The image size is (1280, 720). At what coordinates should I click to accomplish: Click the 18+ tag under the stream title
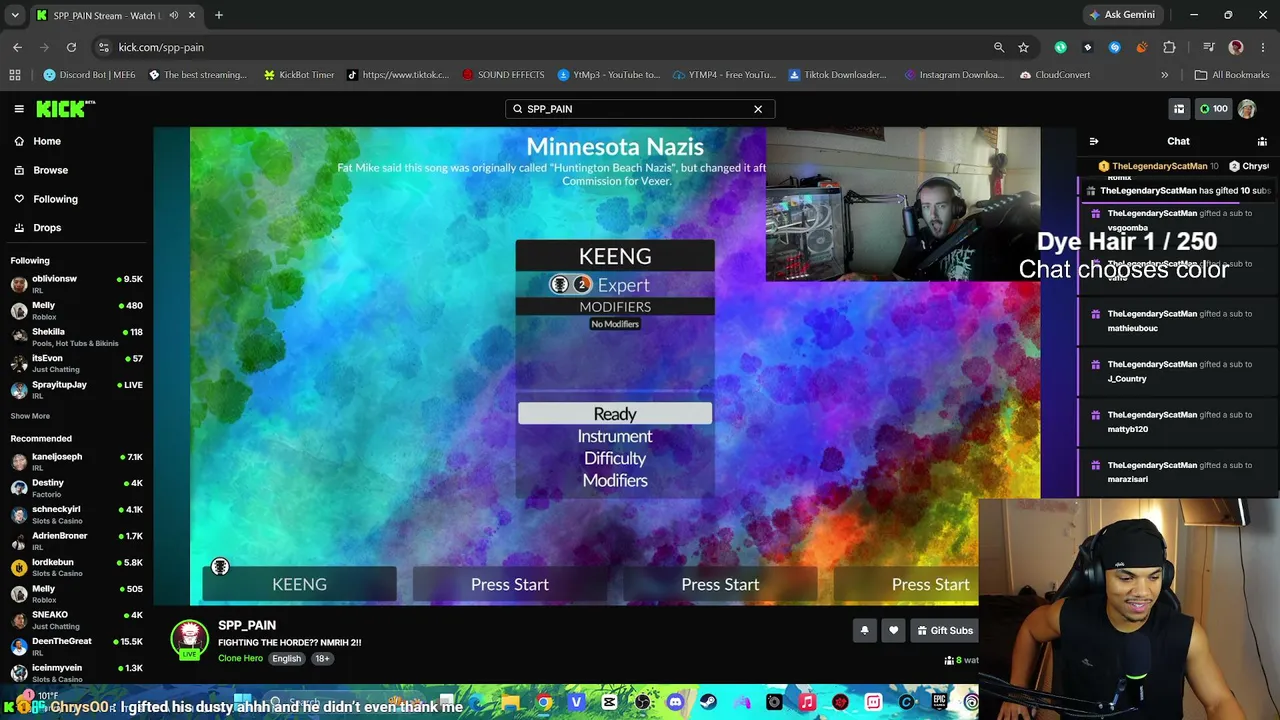322,659
